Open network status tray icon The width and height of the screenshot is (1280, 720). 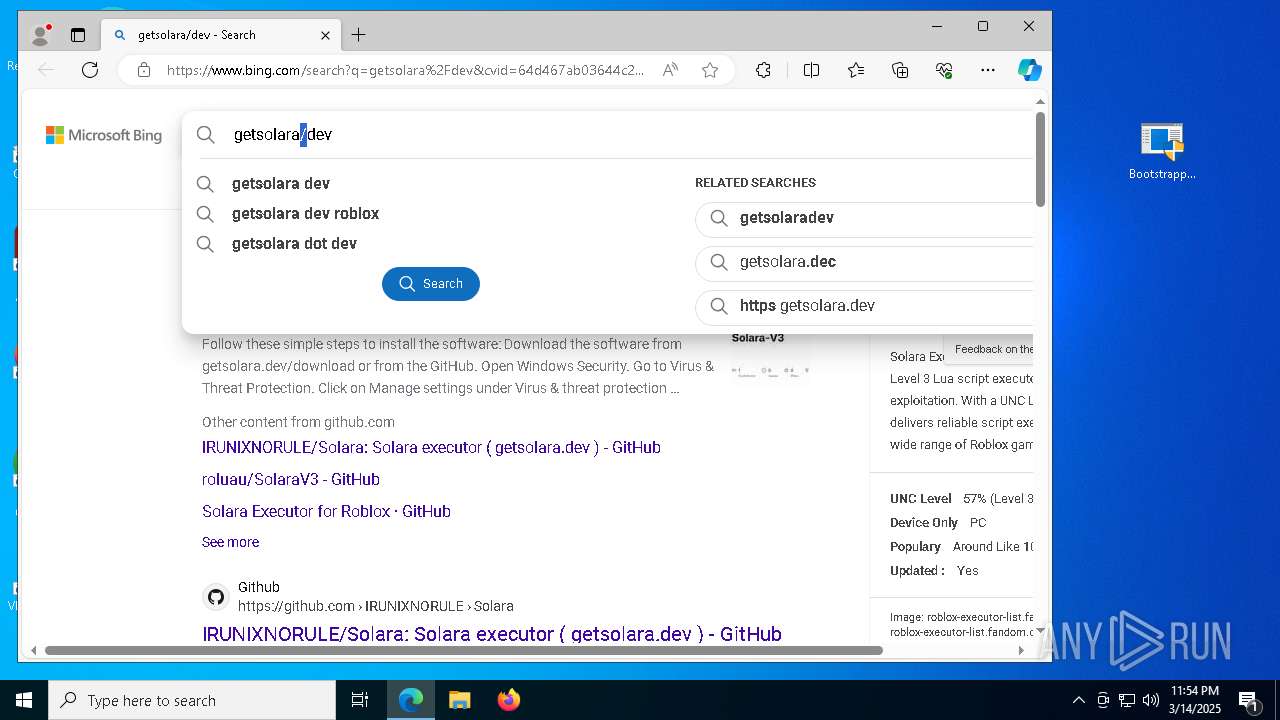[1127, 700]
